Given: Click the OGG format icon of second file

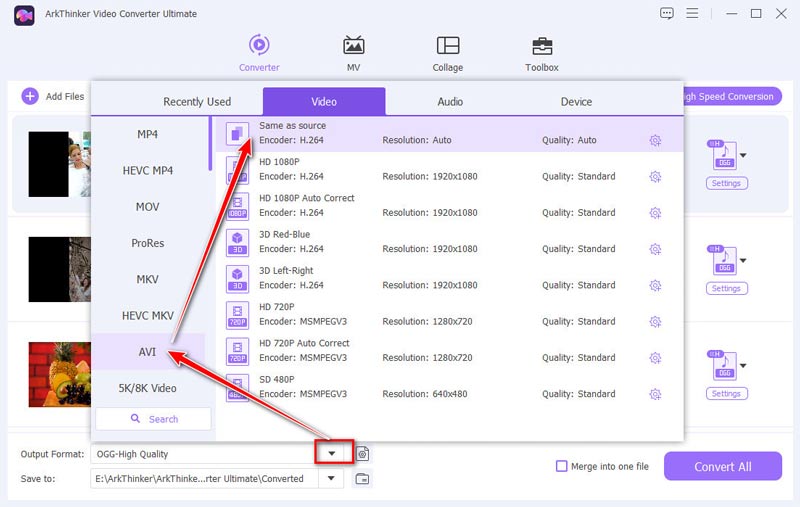Looking at the screenshot, I should (724, 260).
